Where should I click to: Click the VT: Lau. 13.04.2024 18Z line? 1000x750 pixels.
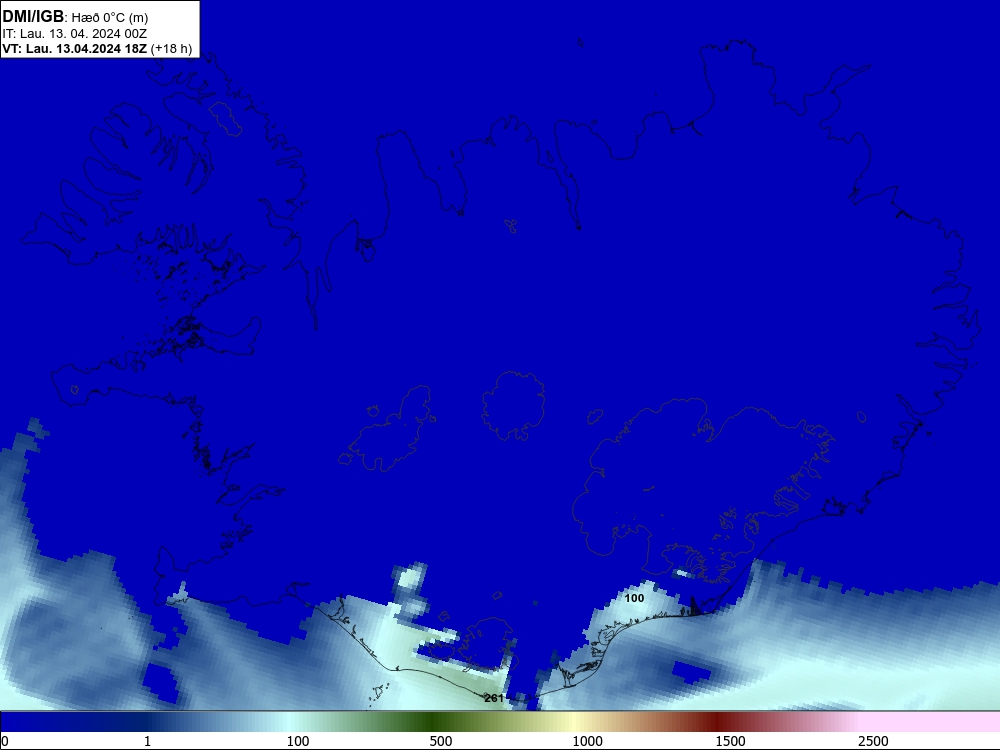[97, 48]
